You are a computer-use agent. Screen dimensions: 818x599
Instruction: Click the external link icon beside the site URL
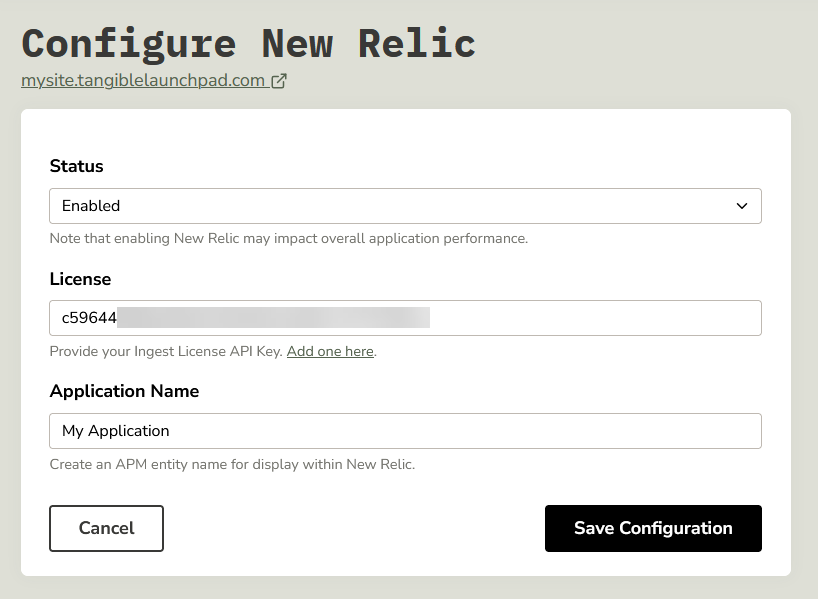279,82
